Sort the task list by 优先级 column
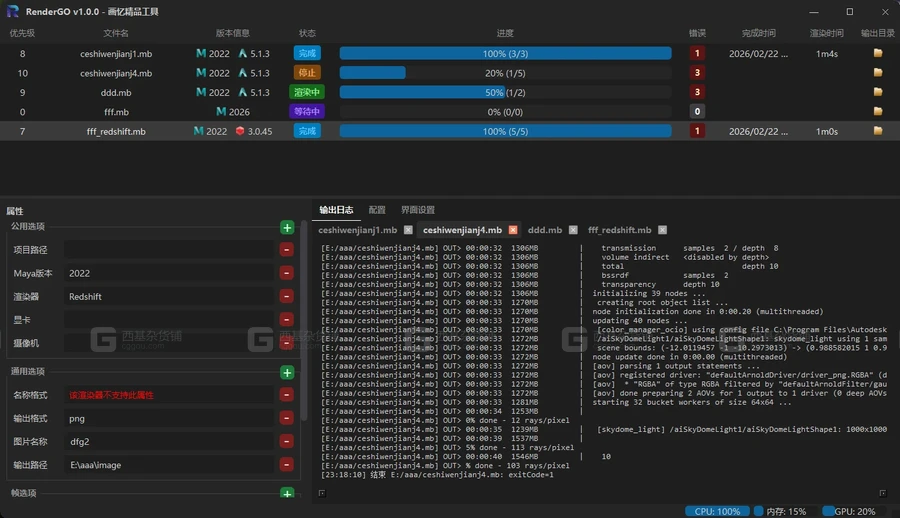This screenshot has width=900, height=518. coord(22,33)
